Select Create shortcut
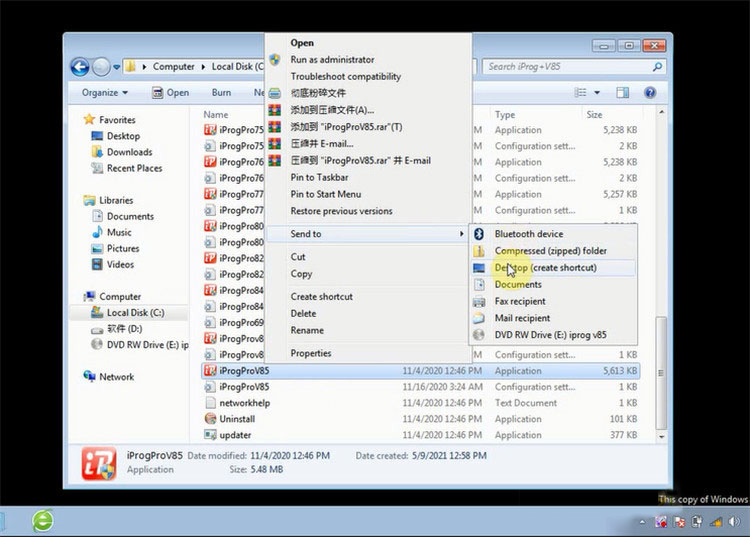750x537 pixels. tap(321, 296)
